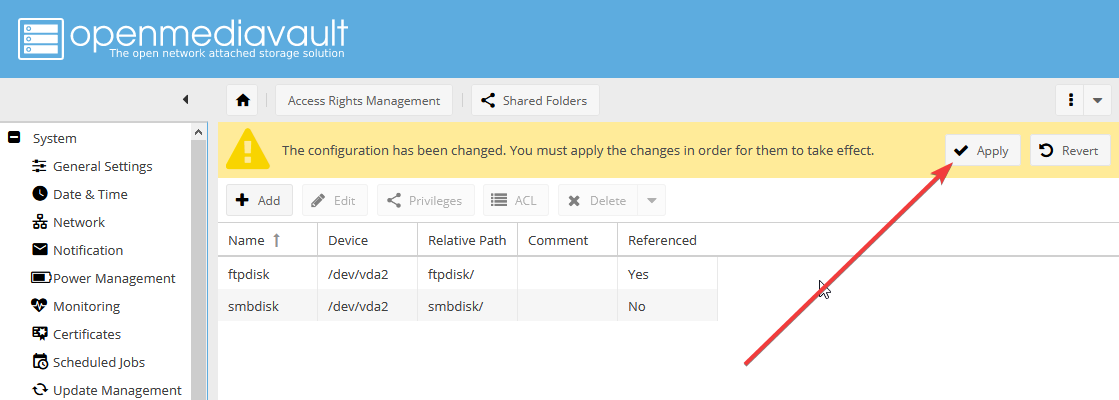The height and width of the screenshot is (400, 1119).
Task: Revert the pending configuration changes
Action: coord(1070,151)
